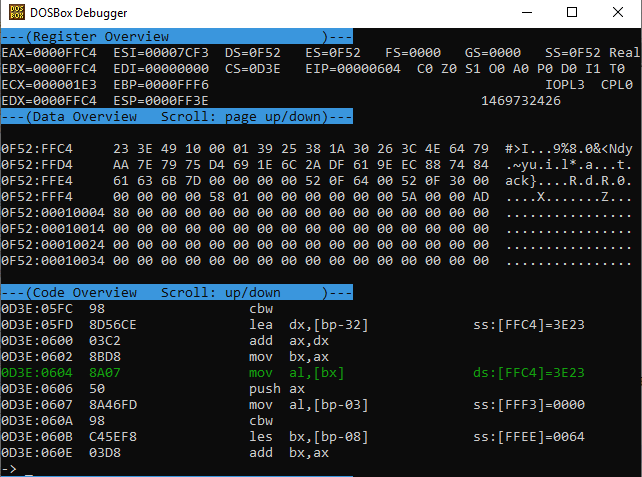The height and width of the screenshot is (477, 642).
Task: Click the Code Overview section header
Action: click(x=176, y=292)
